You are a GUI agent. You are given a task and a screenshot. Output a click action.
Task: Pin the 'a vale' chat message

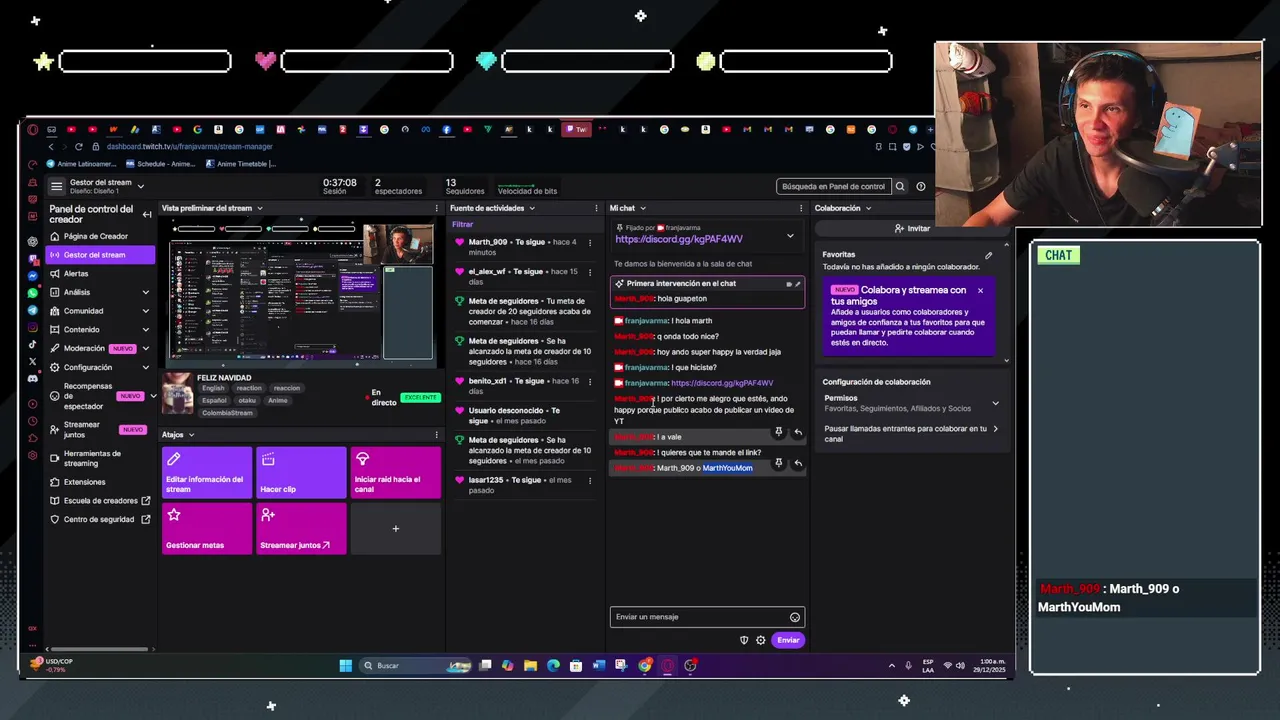click(x=778, y=432)
